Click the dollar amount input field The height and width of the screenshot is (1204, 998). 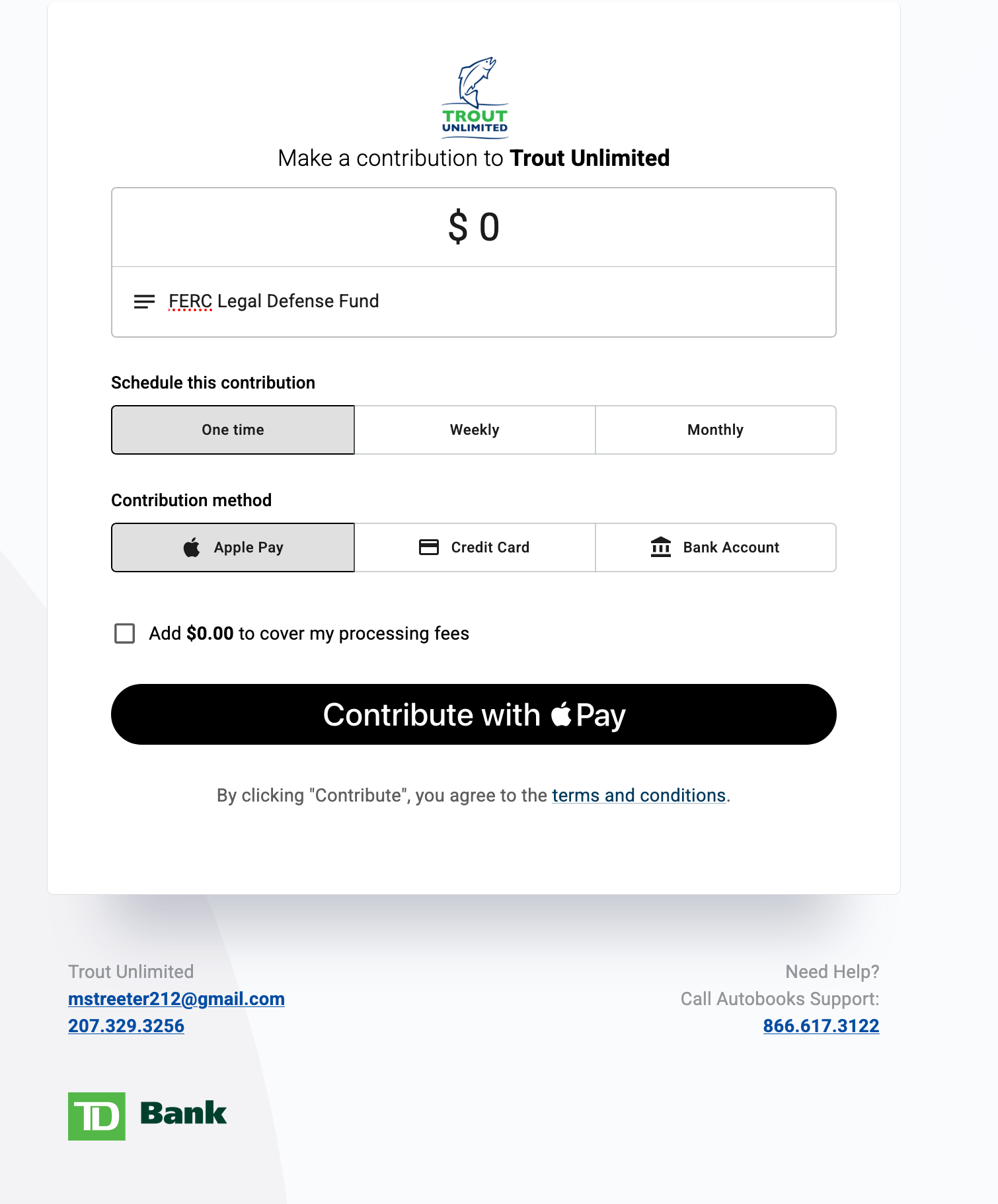coord(474,227)
